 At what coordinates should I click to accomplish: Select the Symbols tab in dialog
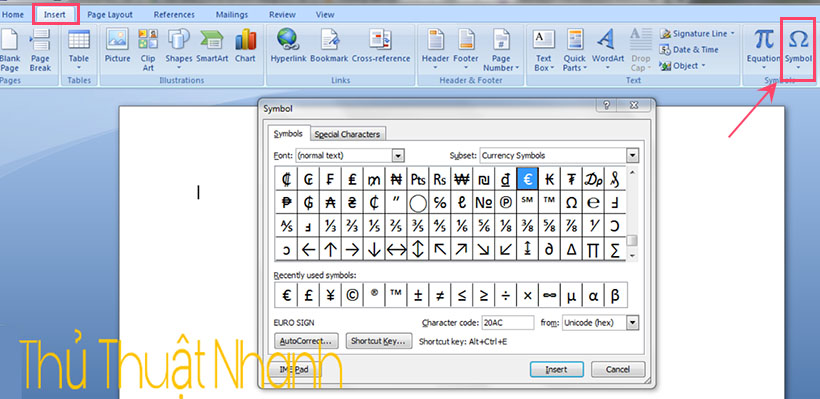tap(288, 134)
